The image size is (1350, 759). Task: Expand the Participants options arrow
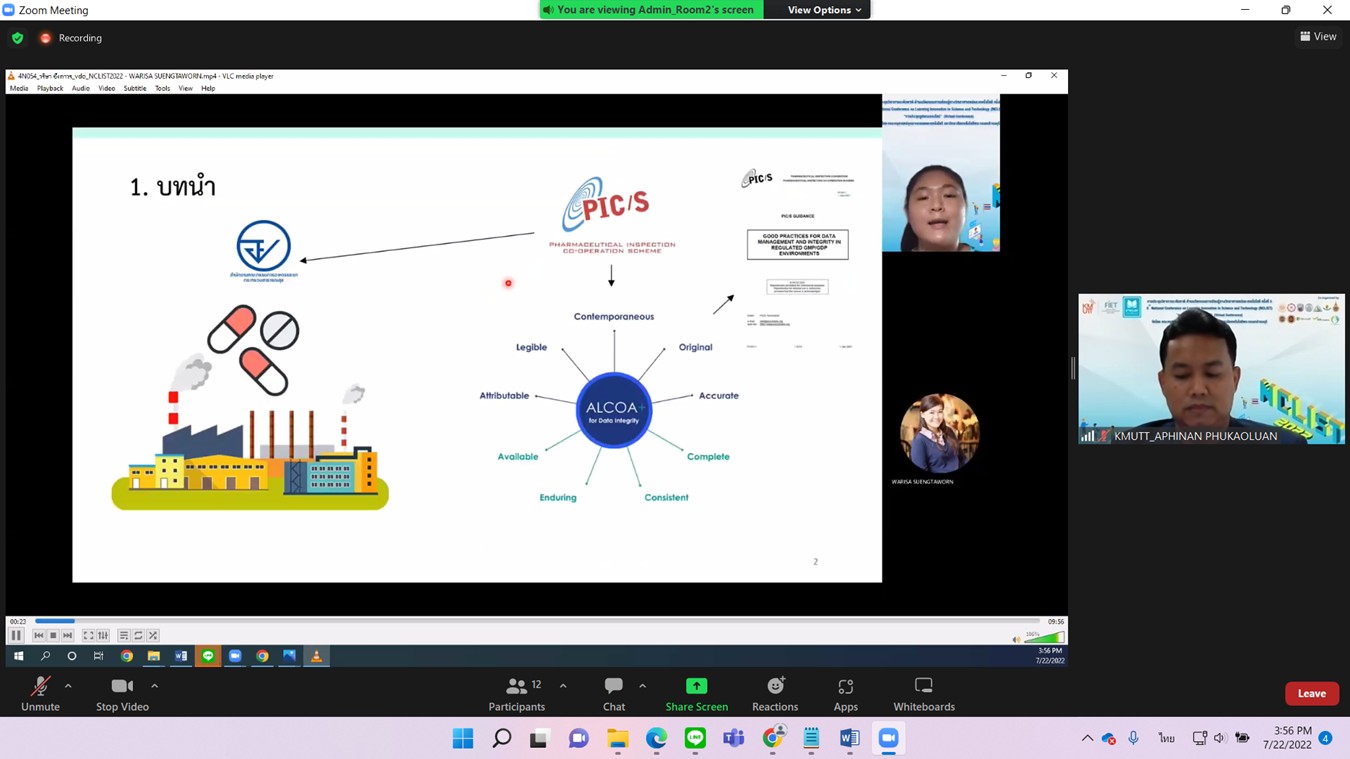pos(563,686)
